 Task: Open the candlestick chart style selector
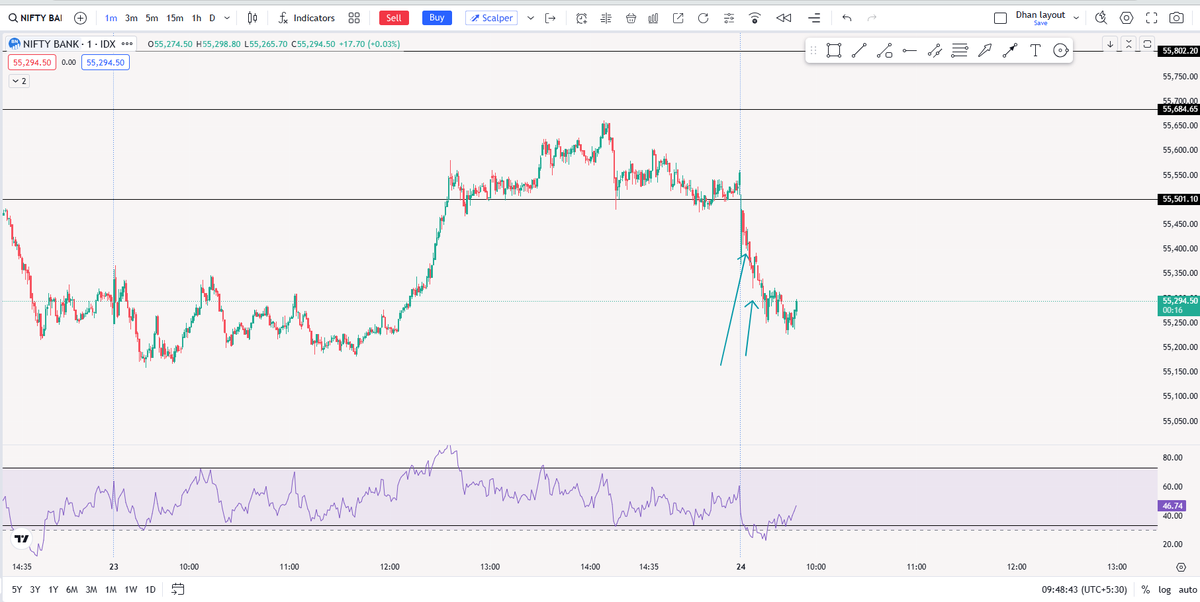pos(252,18)
